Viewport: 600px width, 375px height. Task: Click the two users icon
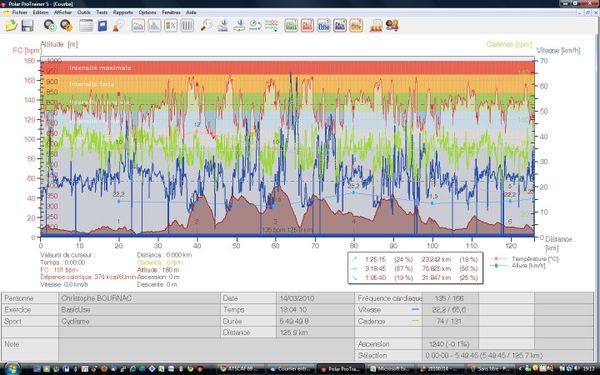(392, 26)
